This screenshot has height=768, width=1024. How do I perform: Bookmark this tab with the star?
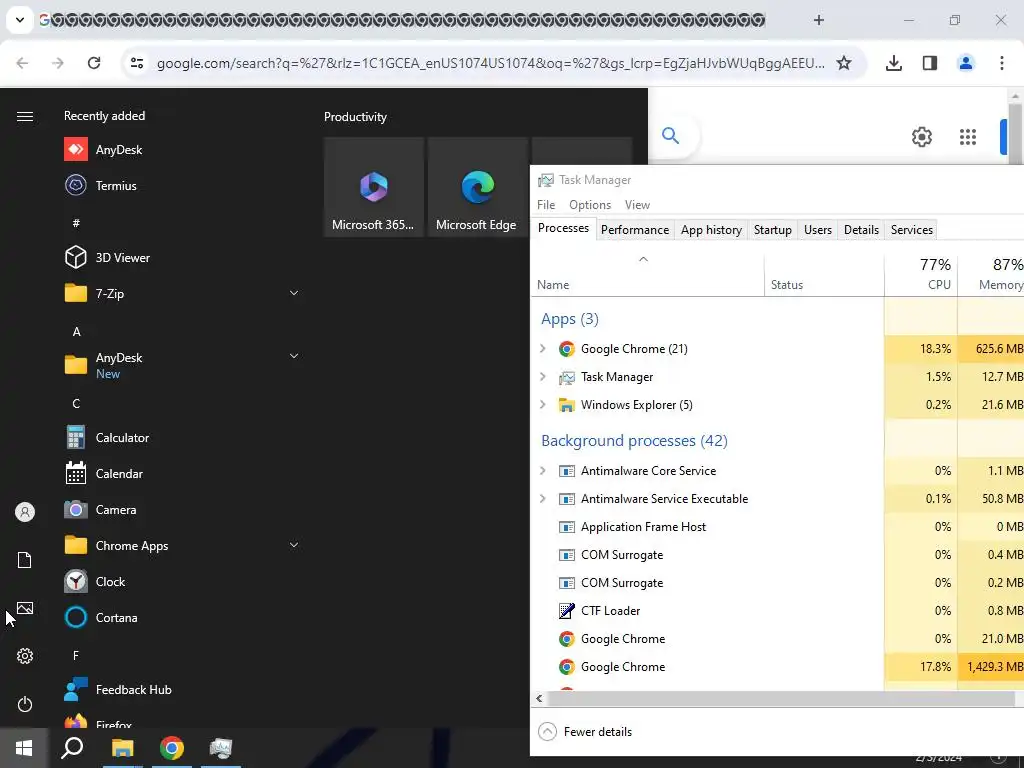point(844,63)
